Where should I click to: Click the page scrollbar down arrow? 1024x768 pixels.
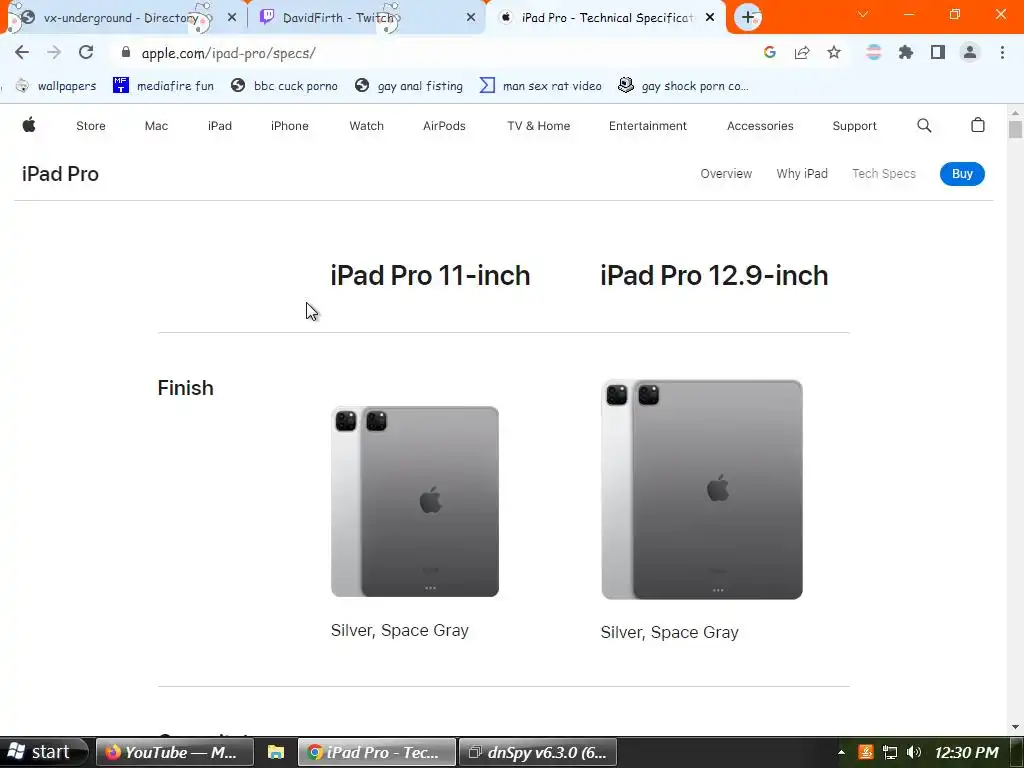tap(1015, 727)
